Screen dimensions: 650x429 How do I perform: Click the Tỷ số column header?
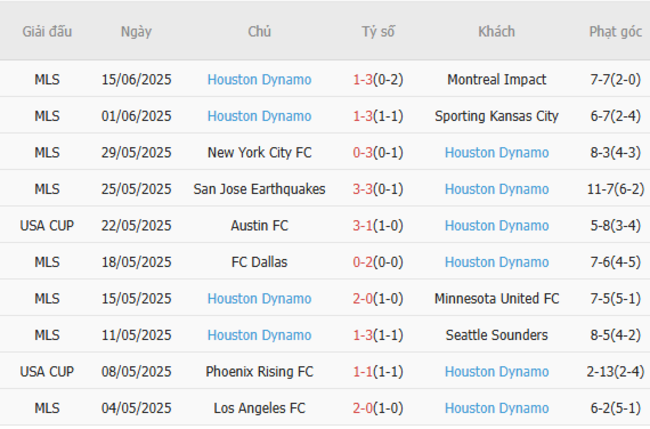pos(378,31)
